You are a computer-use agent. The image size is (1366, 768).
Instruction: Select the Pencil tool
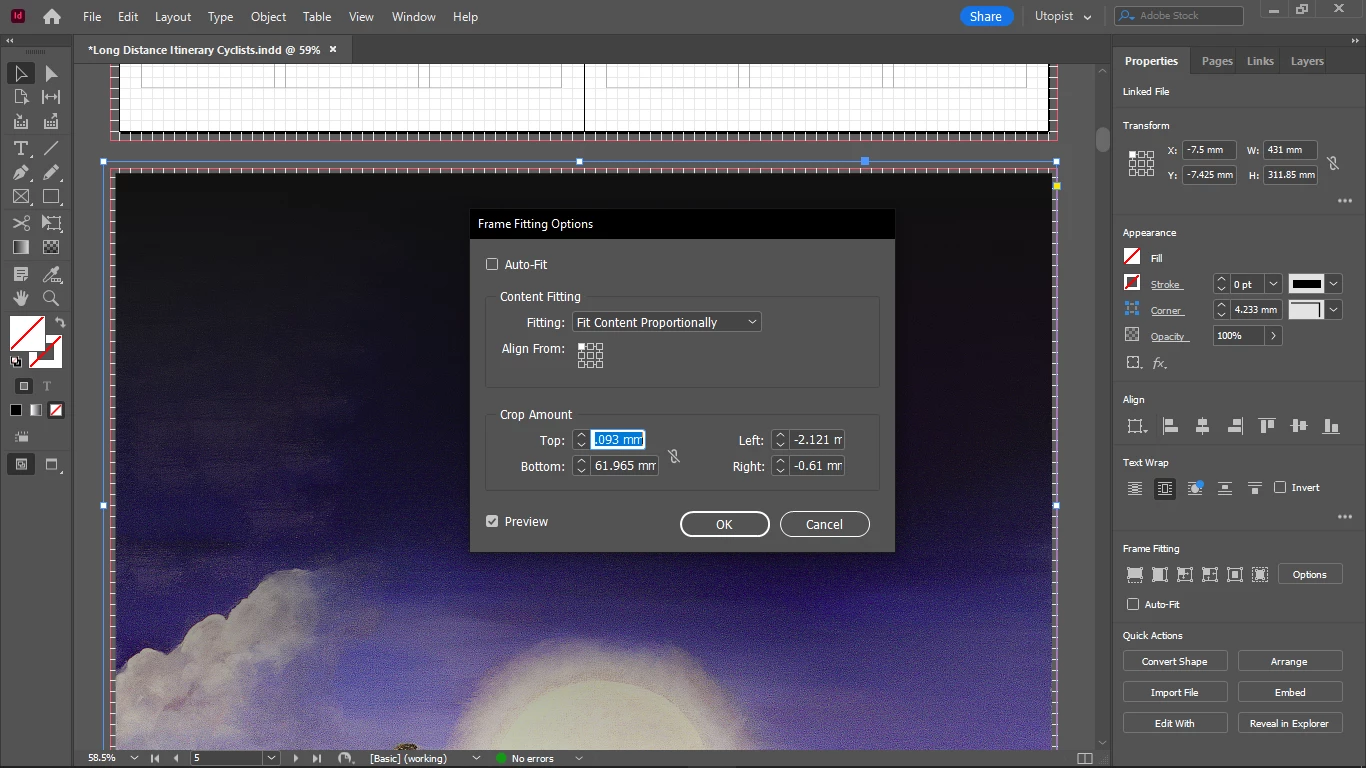pyautogui.click(x=51, y=173)
